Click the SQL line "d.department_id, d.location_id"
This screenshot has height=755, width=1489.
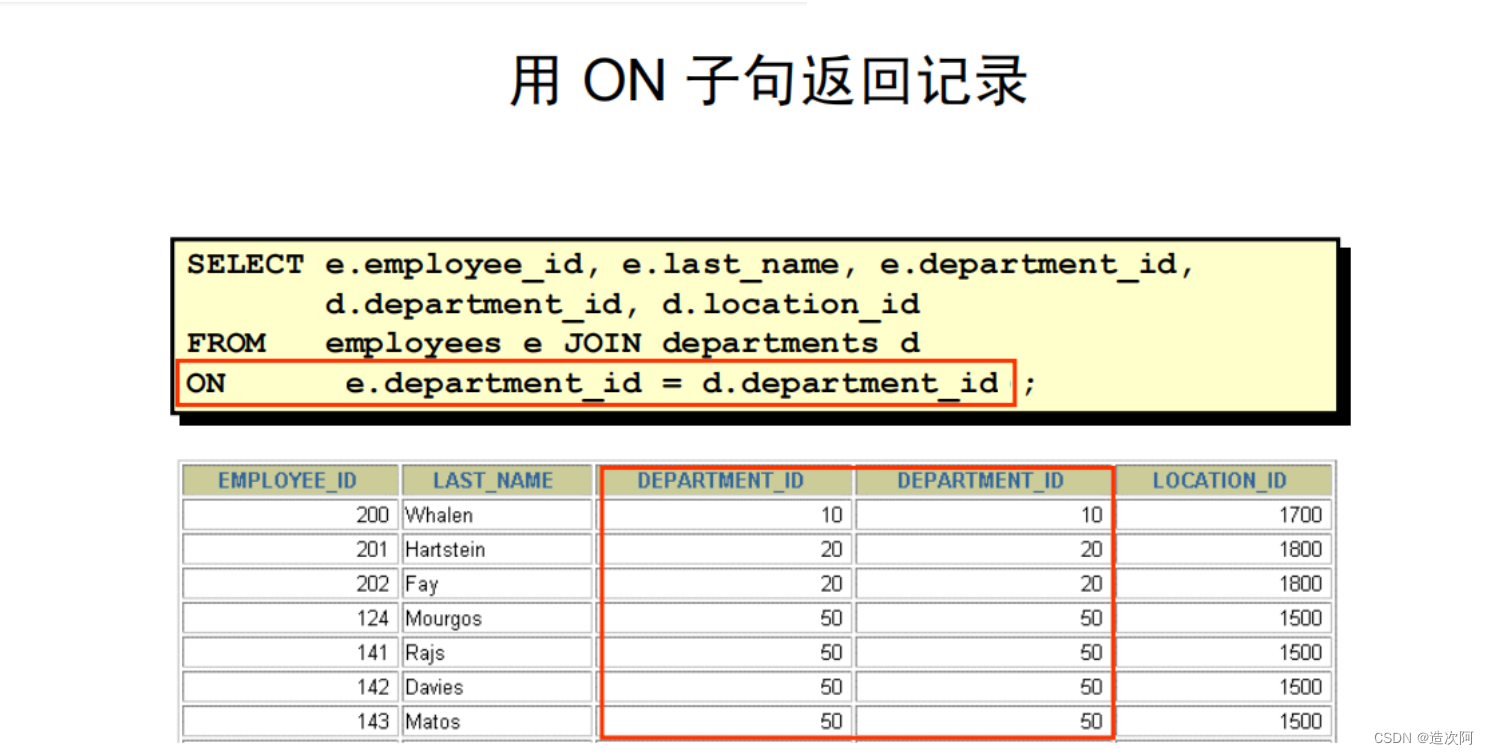tap(622, 304)
